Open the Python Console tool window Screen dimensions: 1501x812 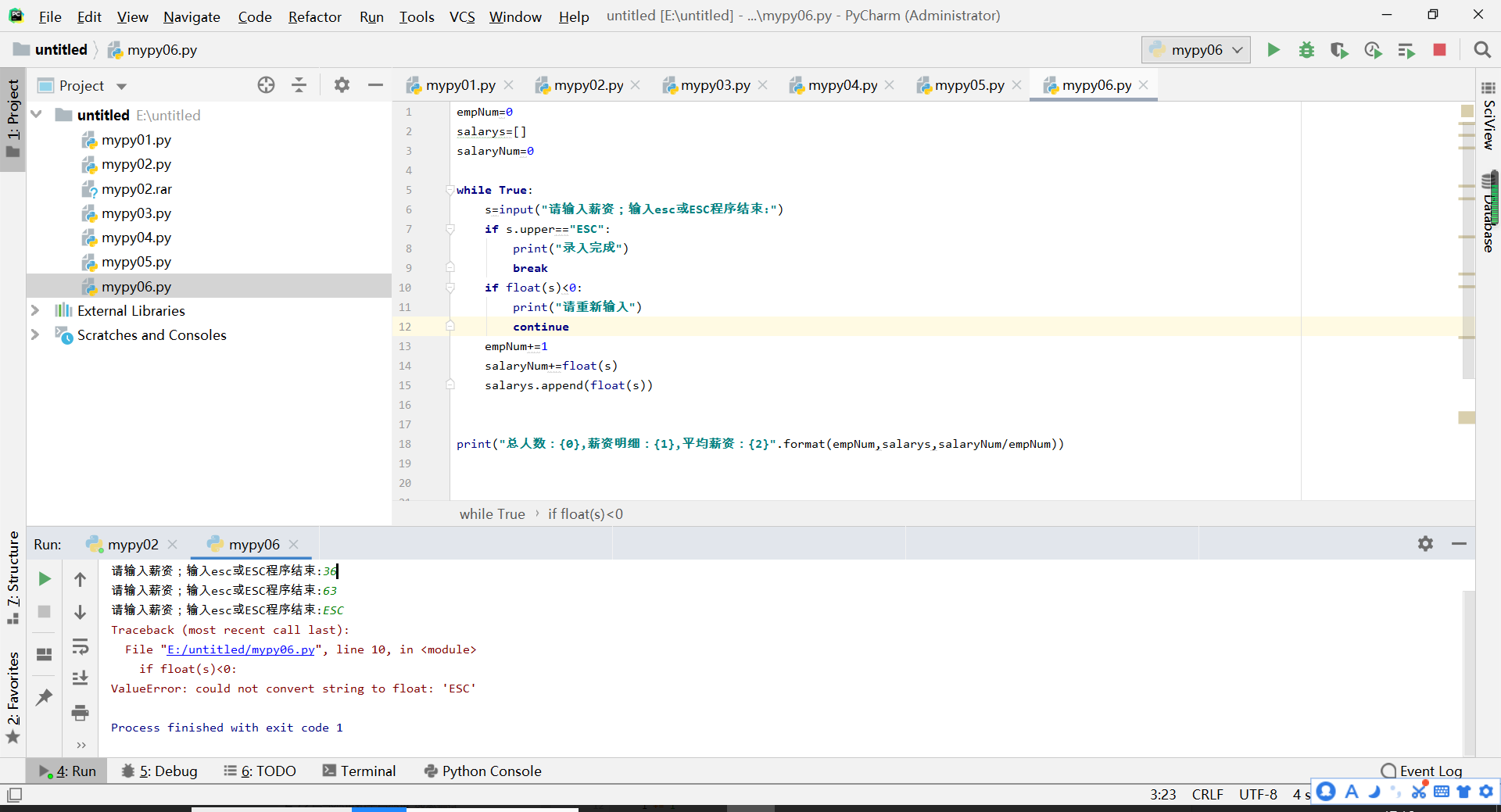tap(482, 771)
